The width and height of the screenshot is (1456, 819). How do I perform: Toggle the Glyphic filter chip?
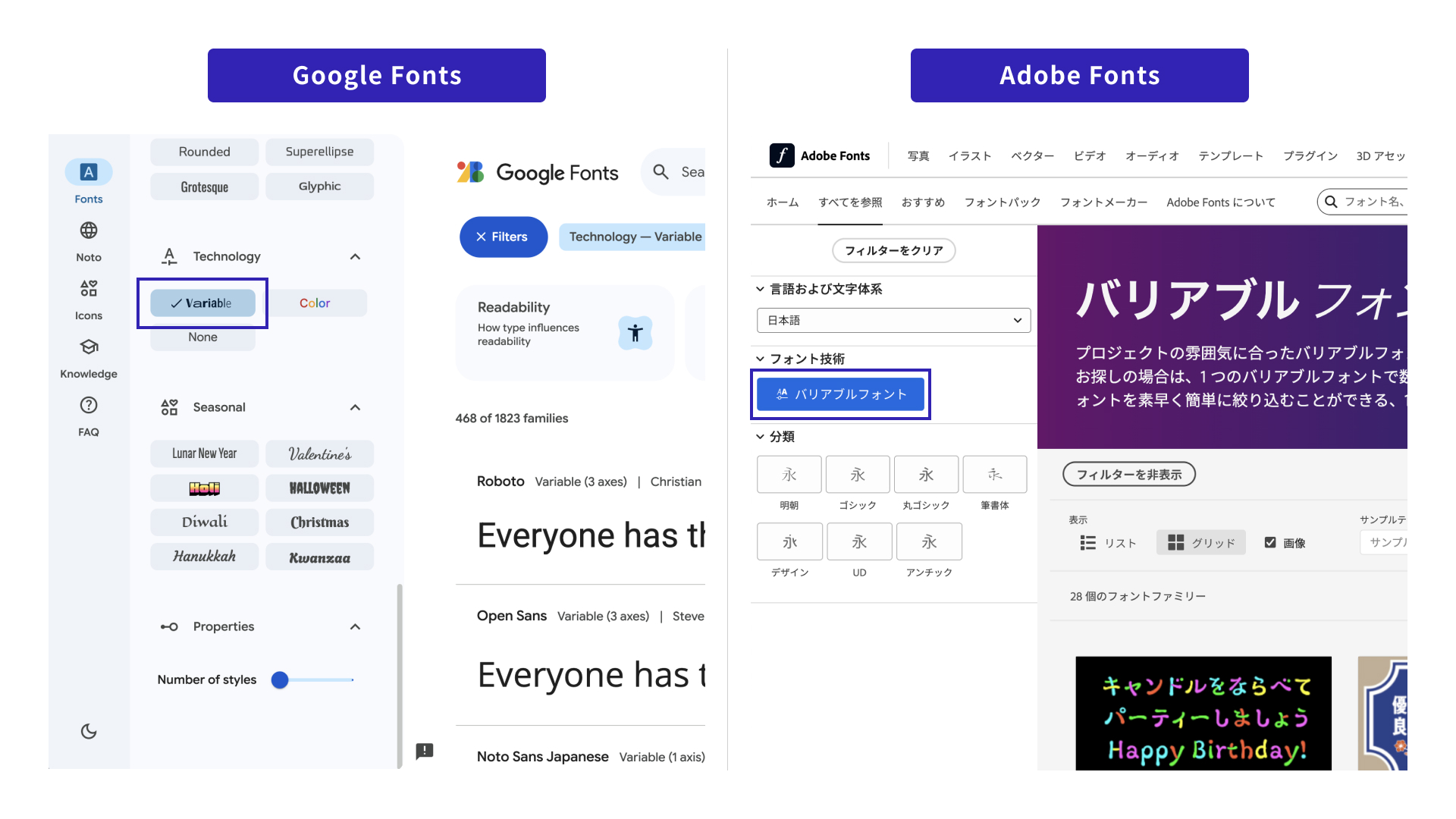(x=319, y=187)
